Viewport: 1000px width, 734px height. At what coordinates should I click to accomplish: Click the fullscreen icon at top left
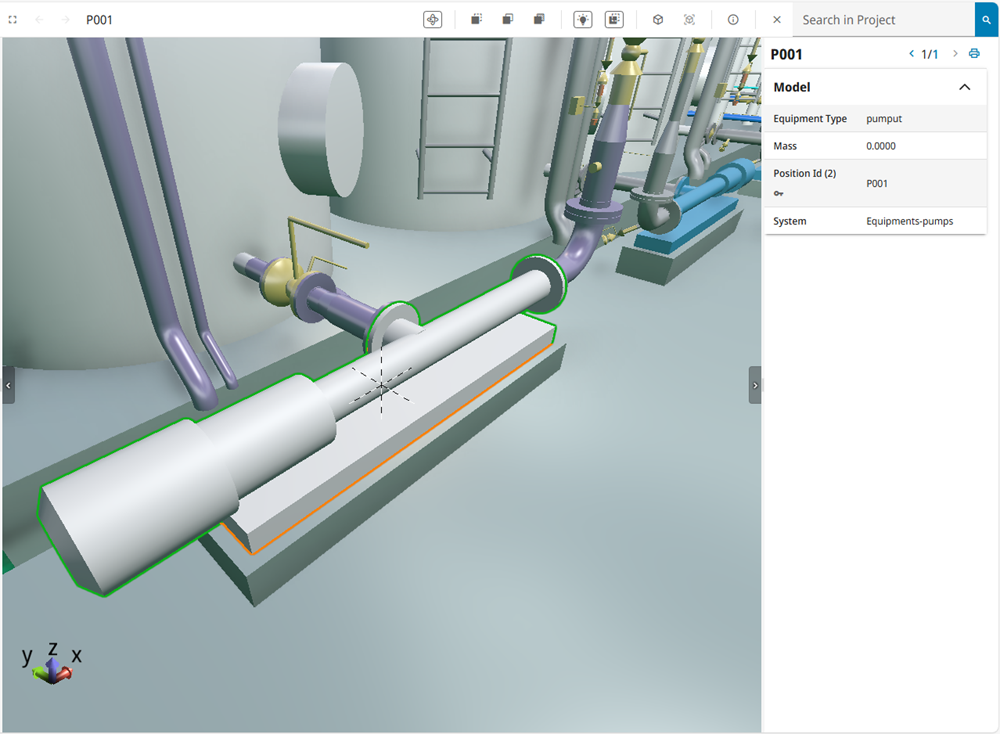coord(13,20)
